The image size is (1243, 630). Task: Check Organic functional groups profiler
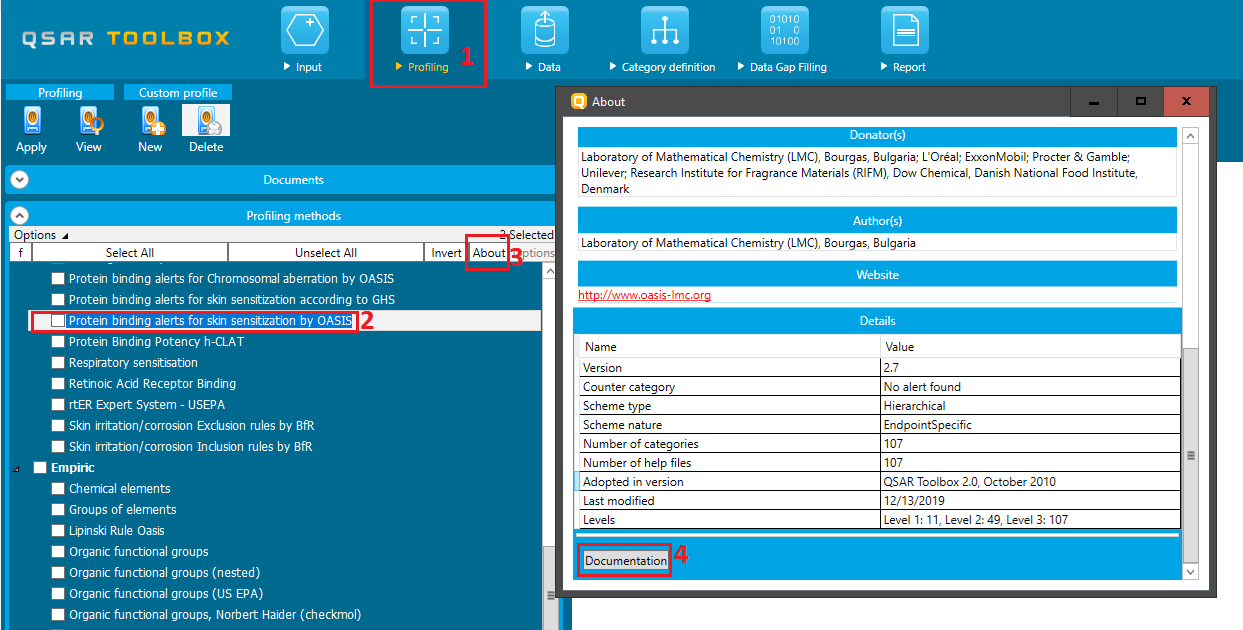click(x=59, y=552)
